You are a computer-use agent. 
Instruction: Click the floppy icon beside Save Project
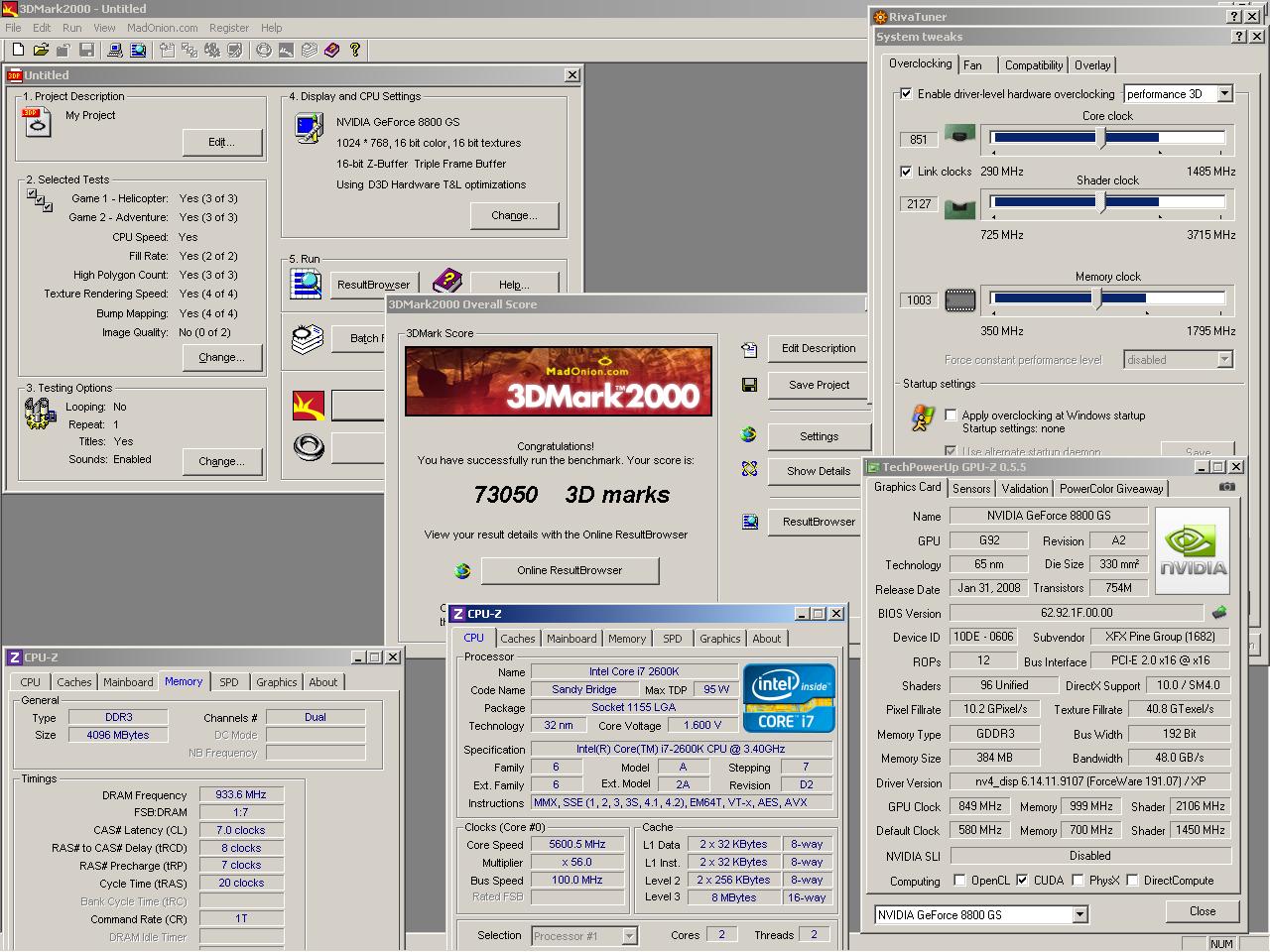[x=749, y=385]
